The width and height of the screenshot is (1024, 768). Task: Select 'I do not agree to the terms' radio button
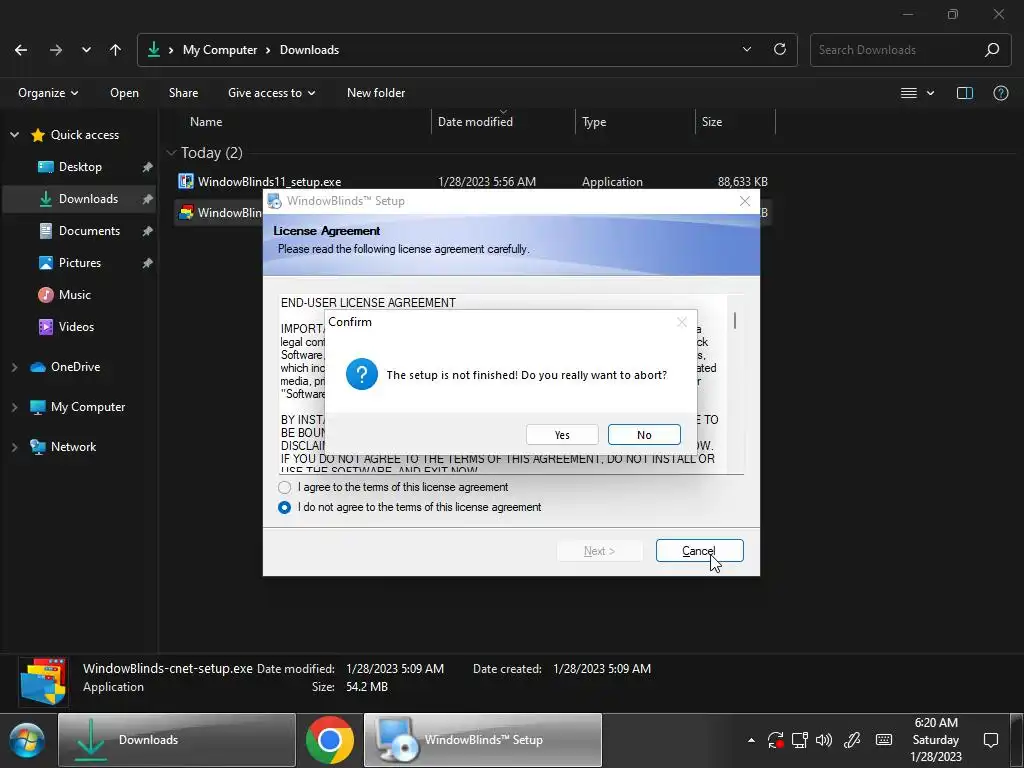(284, 507)
